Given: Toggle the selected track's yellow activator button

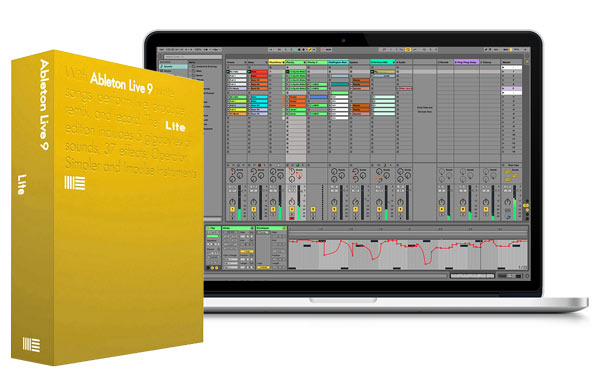Looking at the screenshot, I should pyautogui.click(x=292, y=209).
